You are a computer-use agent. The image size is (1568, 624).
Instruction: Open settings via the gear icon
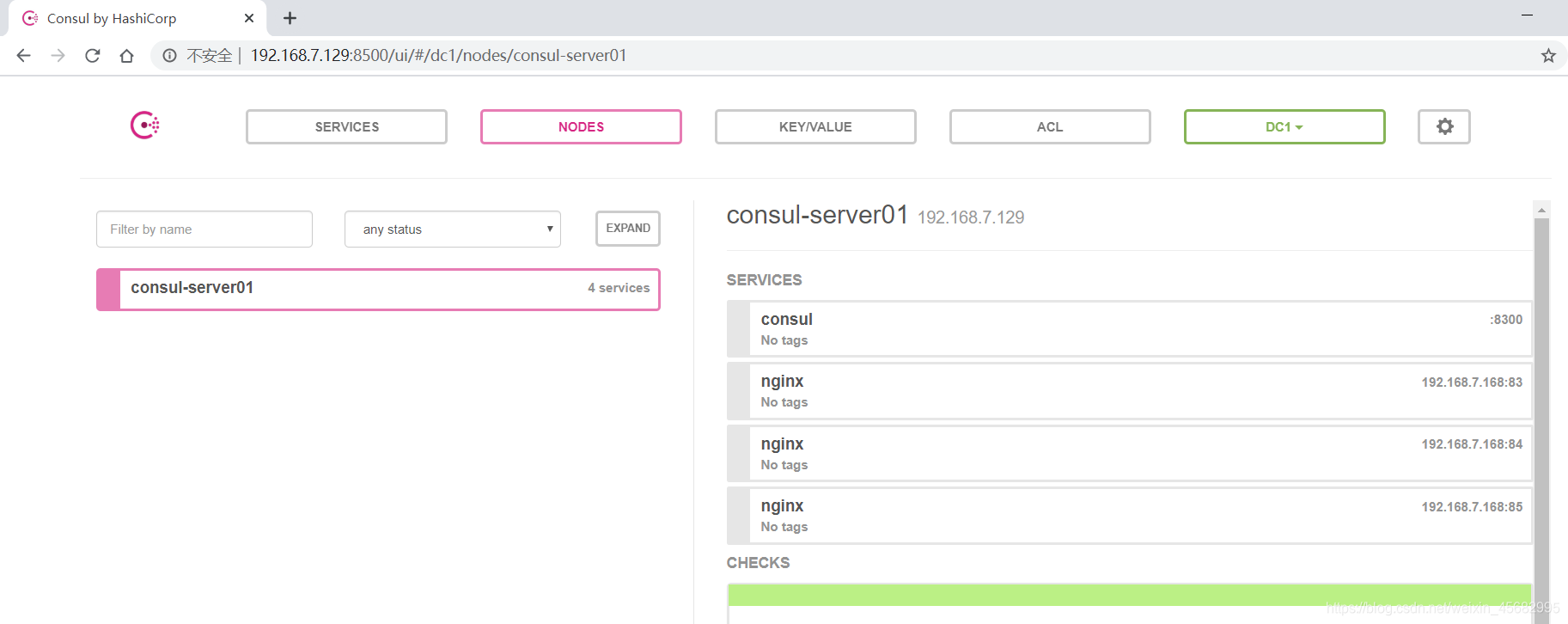(x=1444, y=126)
